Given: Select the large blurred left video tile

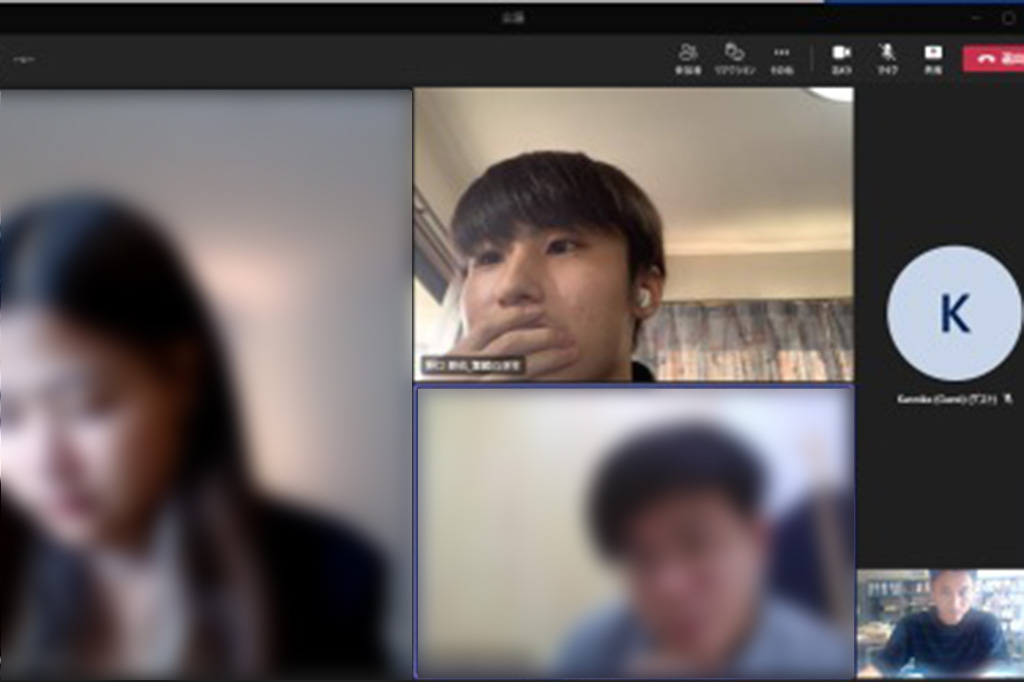Looking at the screenshot, I should pos(205,385).
